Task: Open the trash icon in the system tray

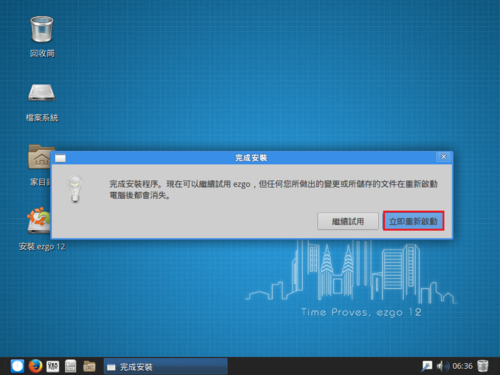Action: (x=483, y=366)
